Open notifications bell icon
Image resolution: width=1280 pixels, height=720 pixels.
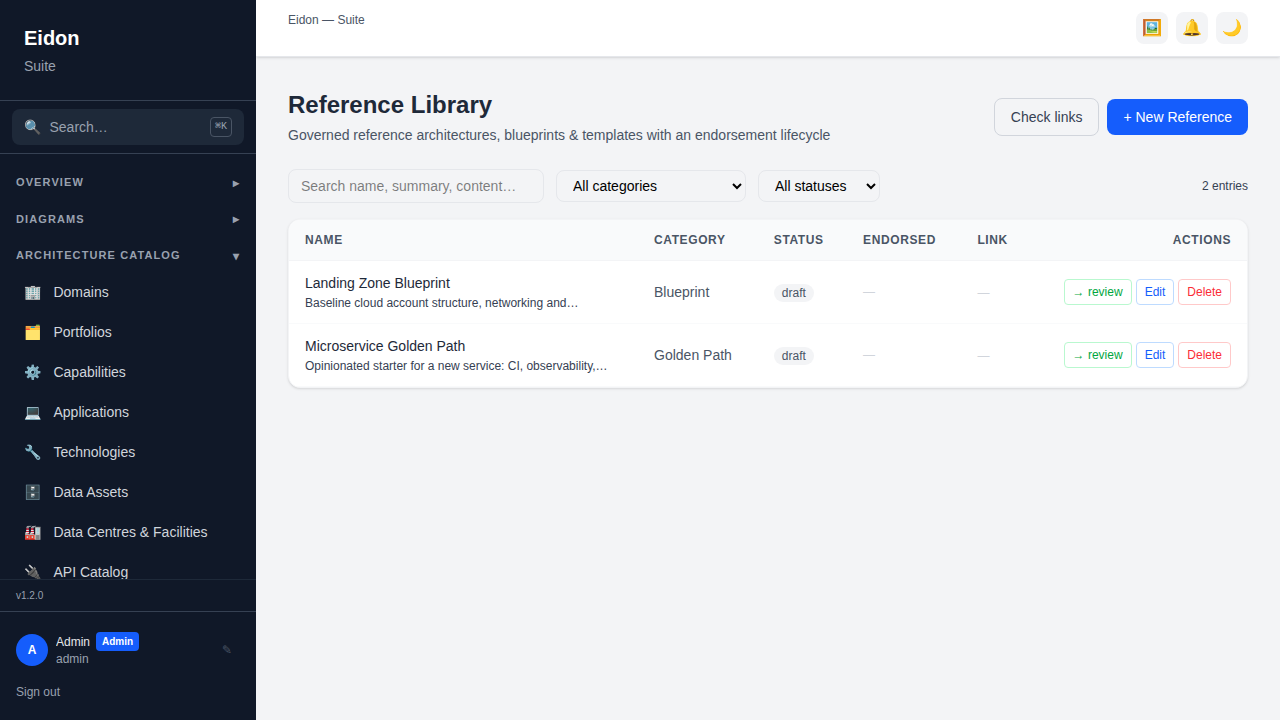[1192, 28]
